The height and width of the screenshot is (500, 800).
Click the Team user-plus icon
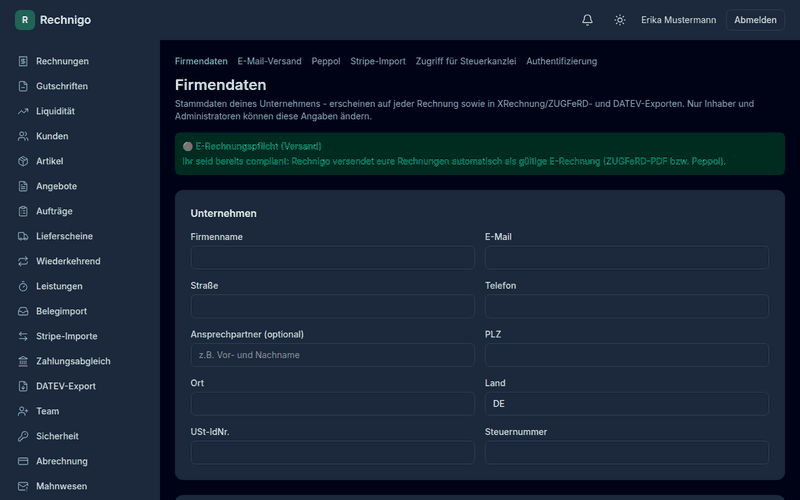[23, 411]
